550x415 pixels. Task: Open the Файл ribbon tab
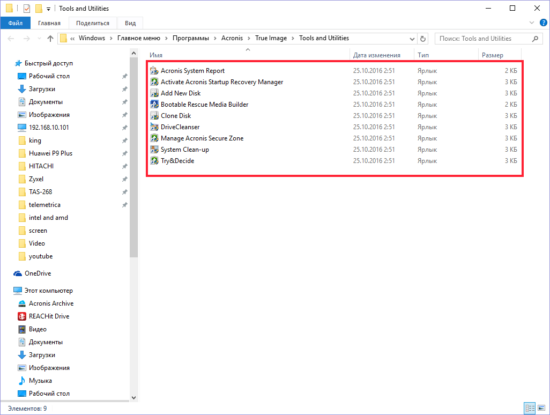pyautogui.click(x=15, y=23)
